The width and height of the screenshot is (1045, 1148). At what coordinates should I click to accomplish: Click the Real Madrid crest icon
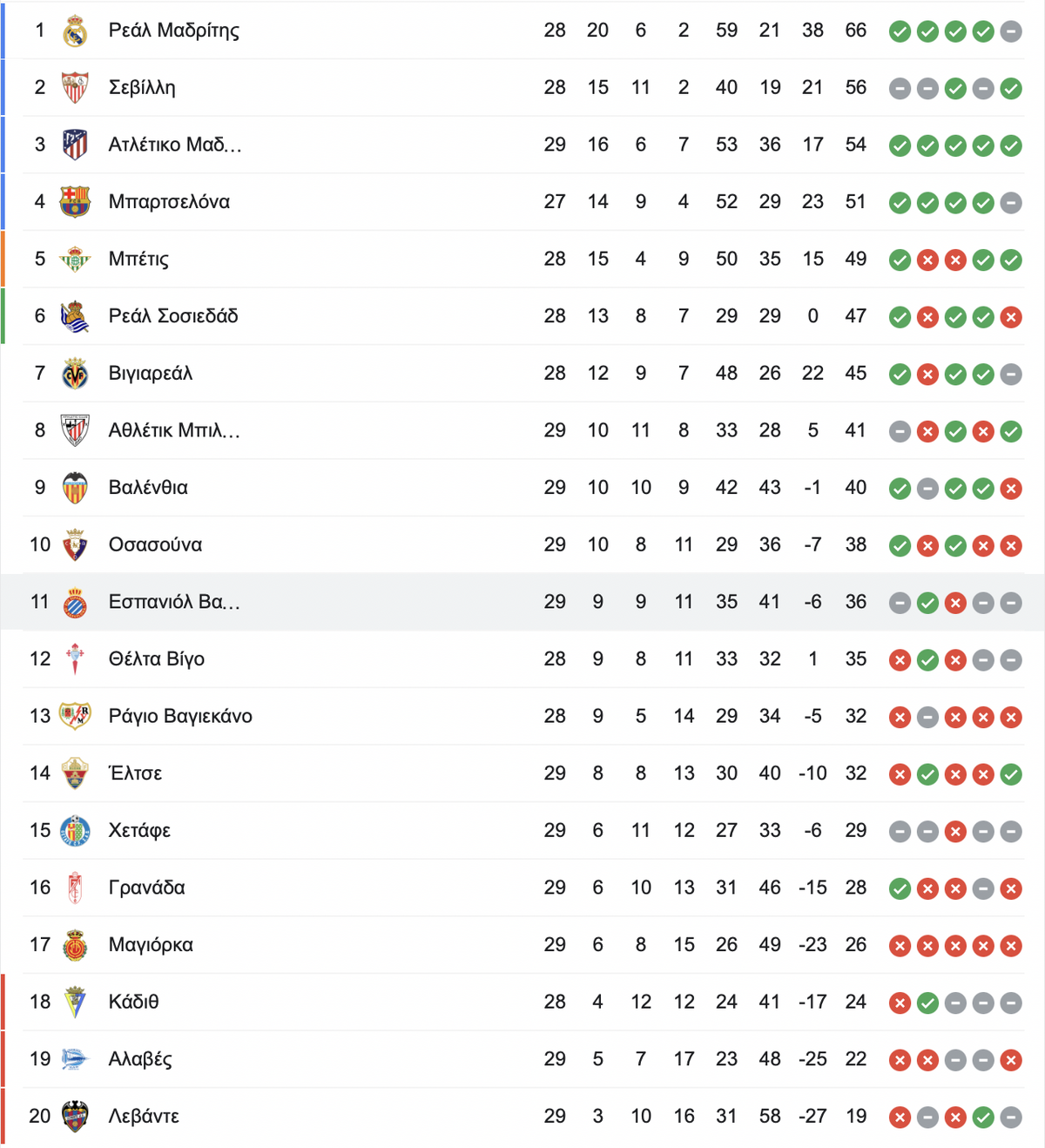[75, 31]
